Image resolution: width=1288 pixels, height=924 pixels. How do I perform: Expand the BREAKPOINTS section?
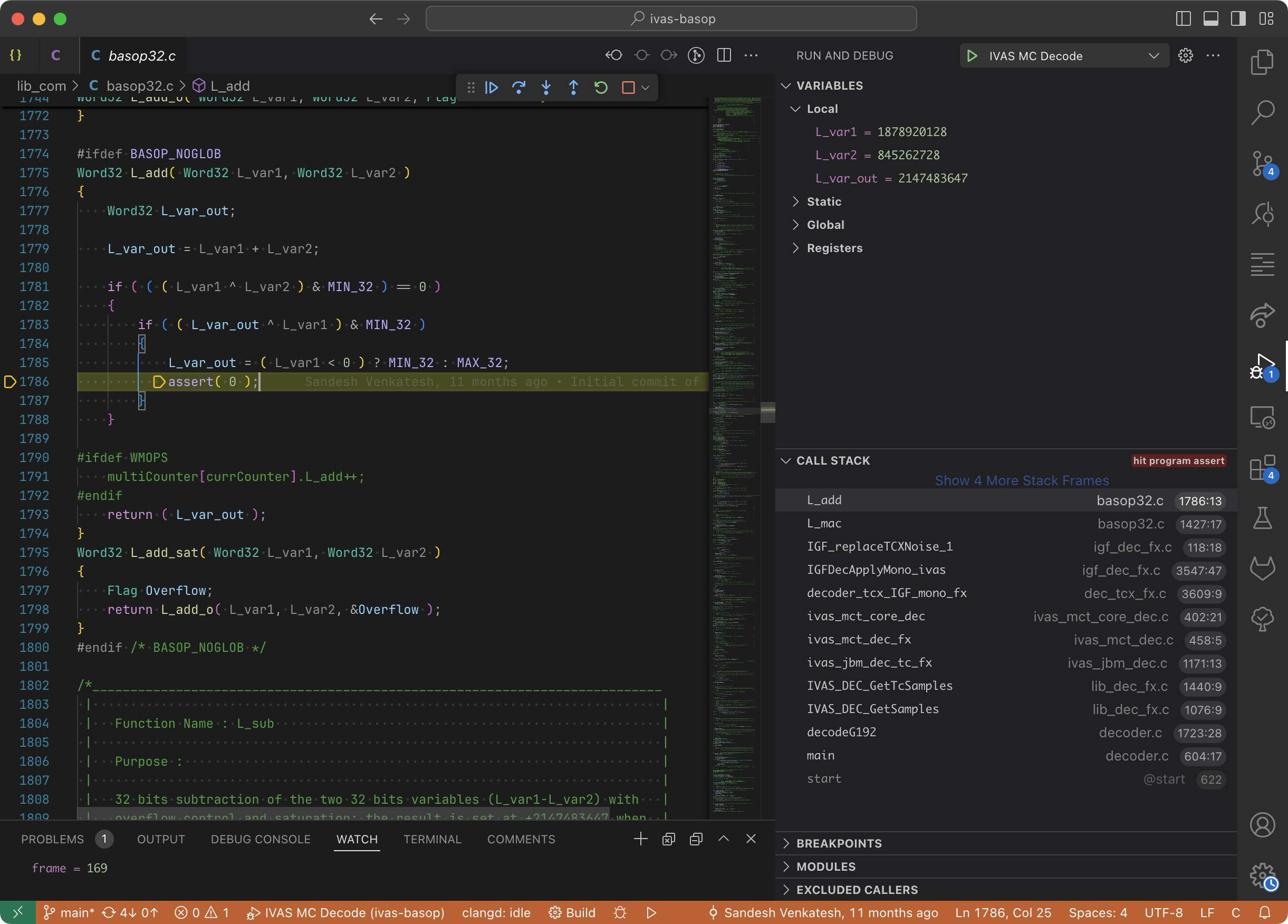pyautogui.click(x=839, y=843)
